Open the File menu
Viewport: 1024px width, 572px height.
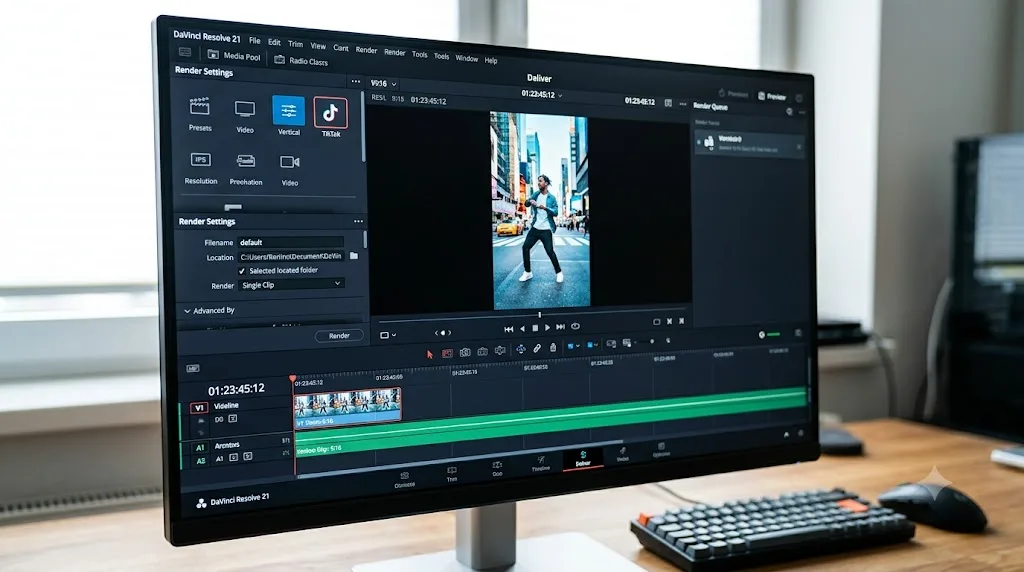coord(254,40)
